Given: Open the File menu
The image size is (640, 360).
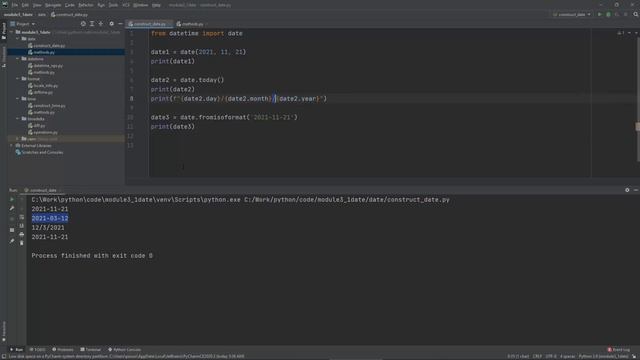Looking at the screenshot, I should (15, 5).
